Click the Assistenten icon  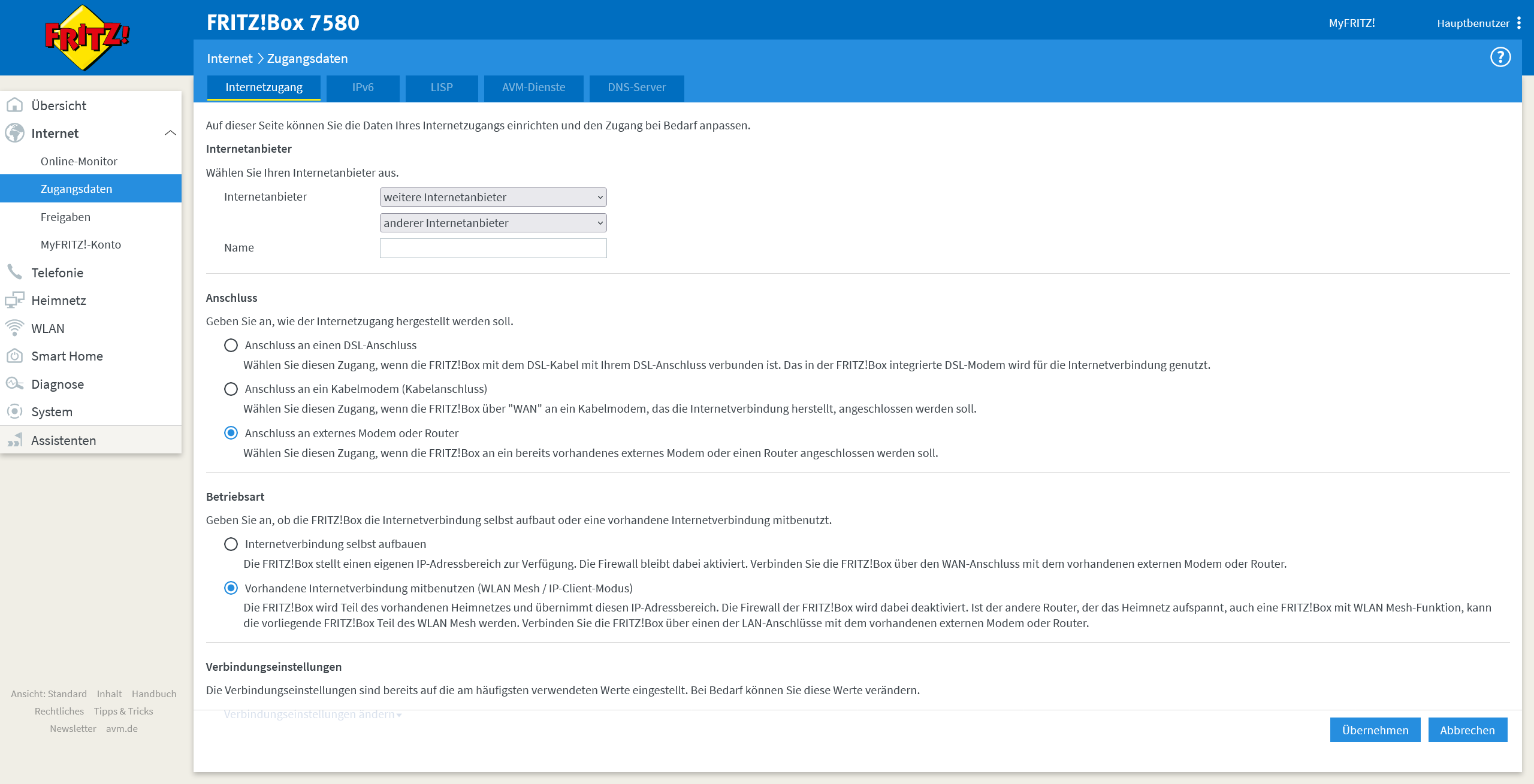point(14,440)
